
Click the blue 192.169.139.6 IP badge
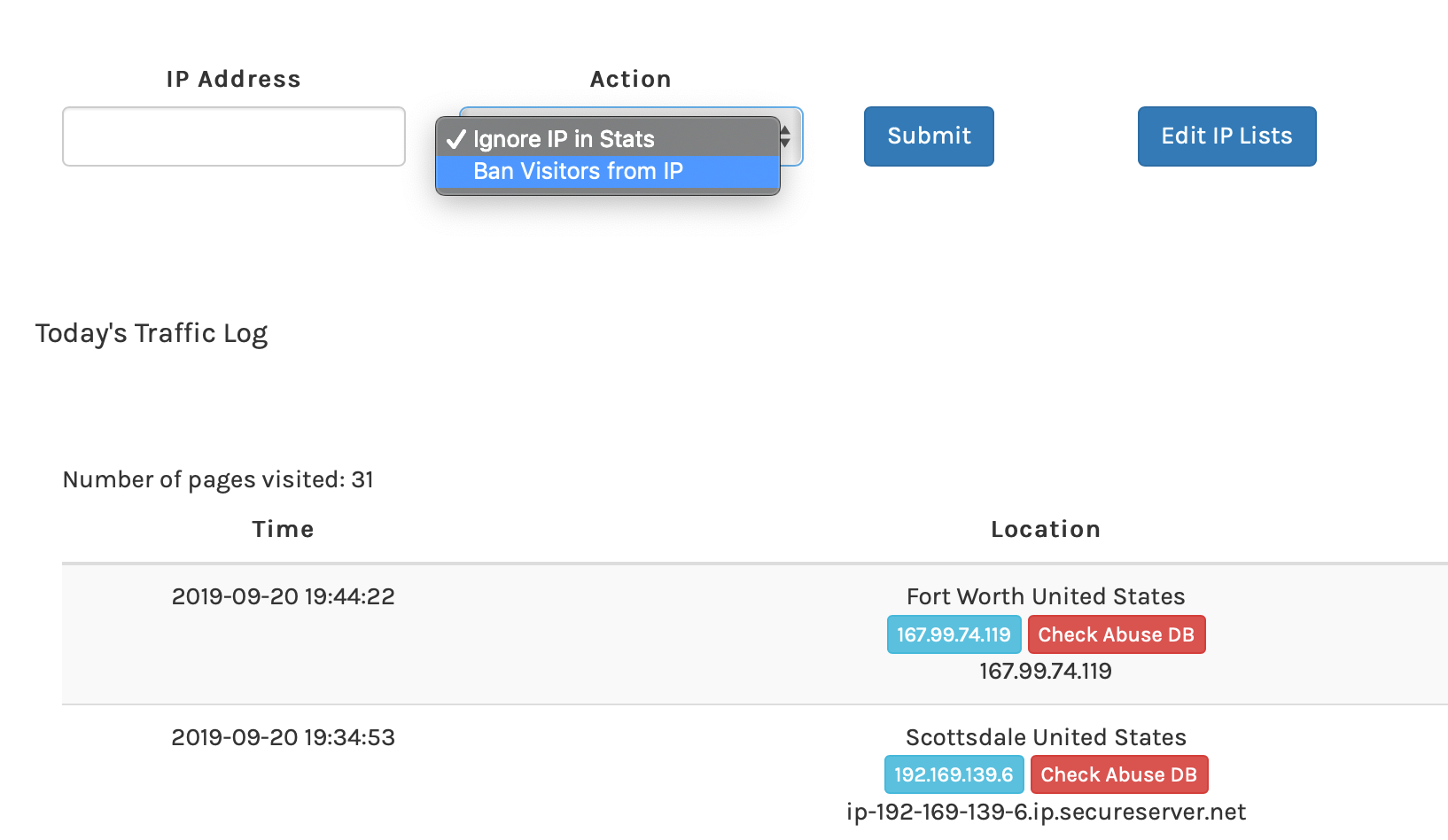pos(954,774)
